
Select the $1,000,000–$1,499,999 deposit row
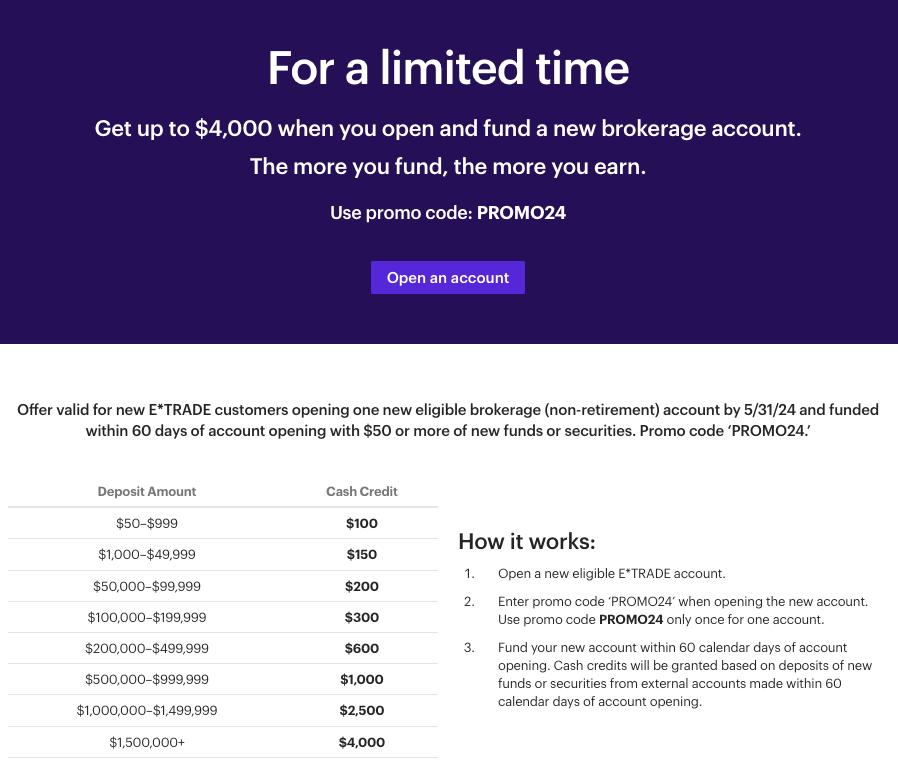[223, 711]
